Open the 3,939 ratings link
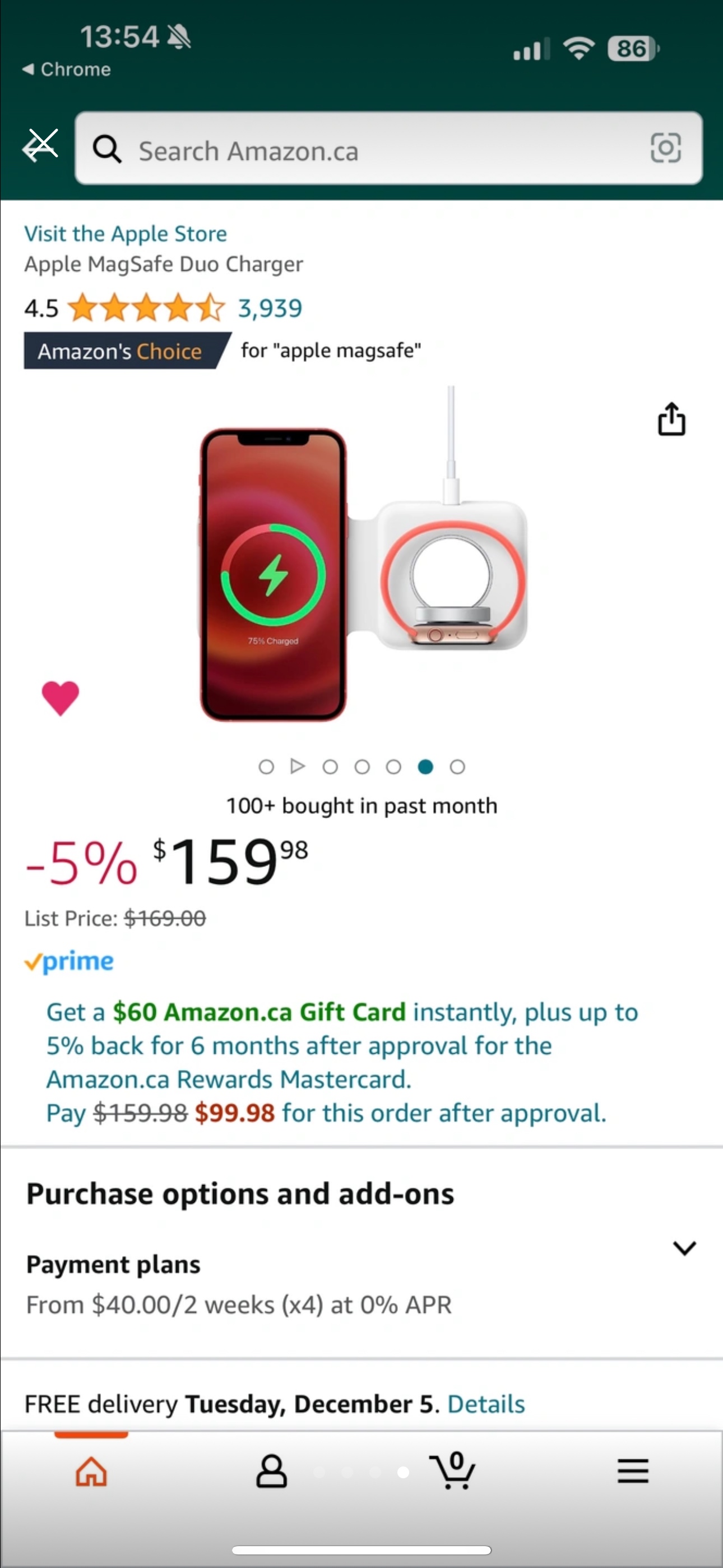Screen dimensions: 723x1568 pos(270,308)
